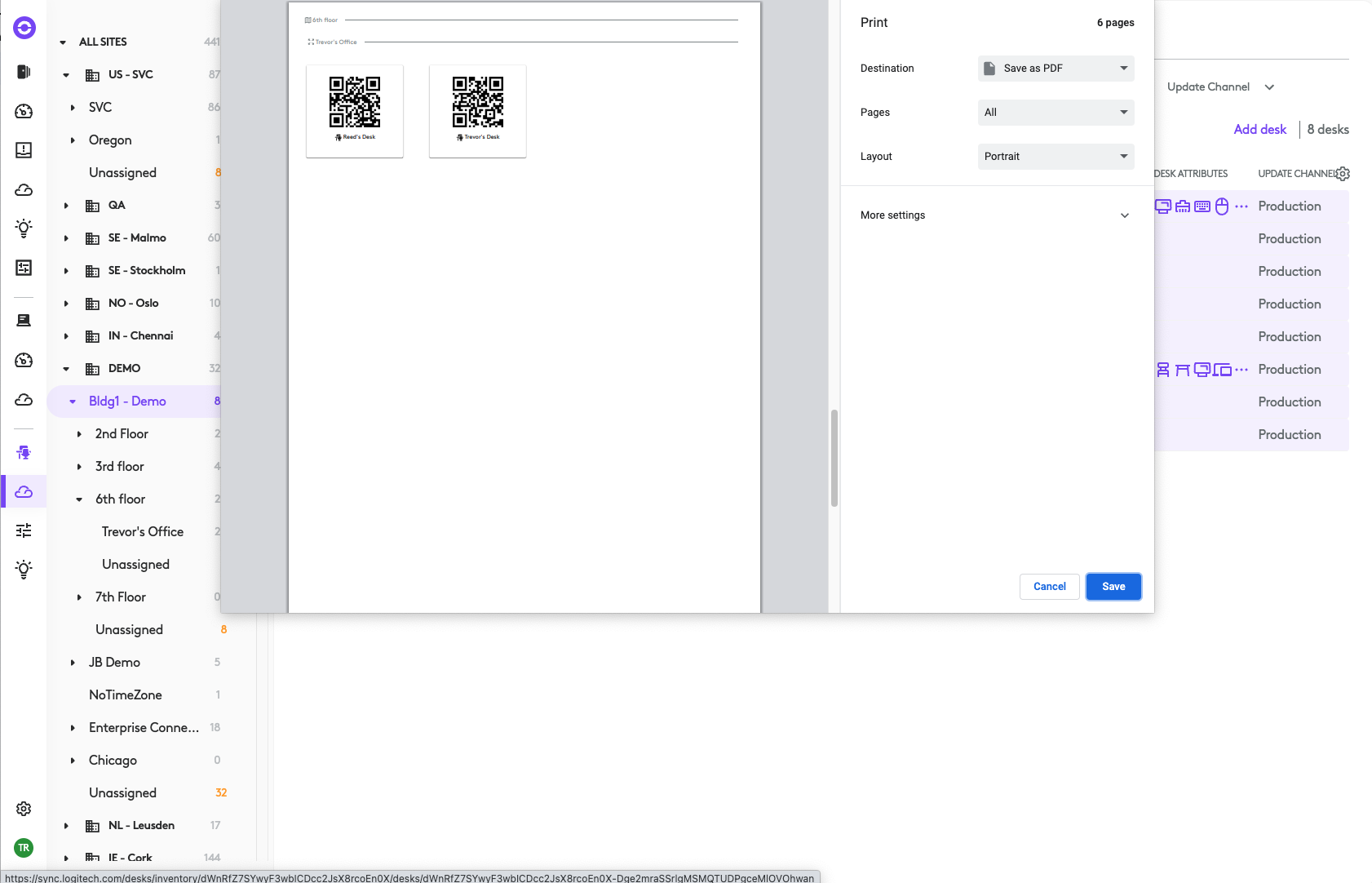The height and width of the screenshot is (883, 1372).
Task: Select the monitor desk attribute icon
Action: click(x=1162, y=206)
